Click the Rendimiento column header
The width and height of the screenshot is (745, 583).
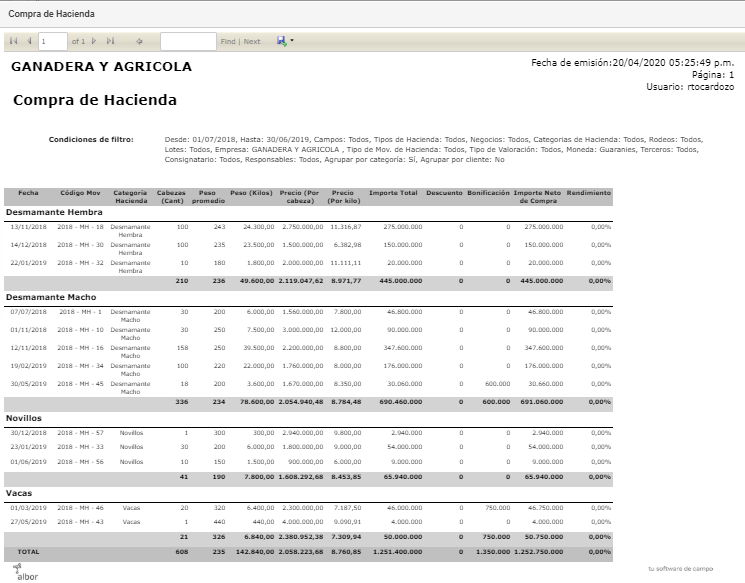(x=588, y=193)
